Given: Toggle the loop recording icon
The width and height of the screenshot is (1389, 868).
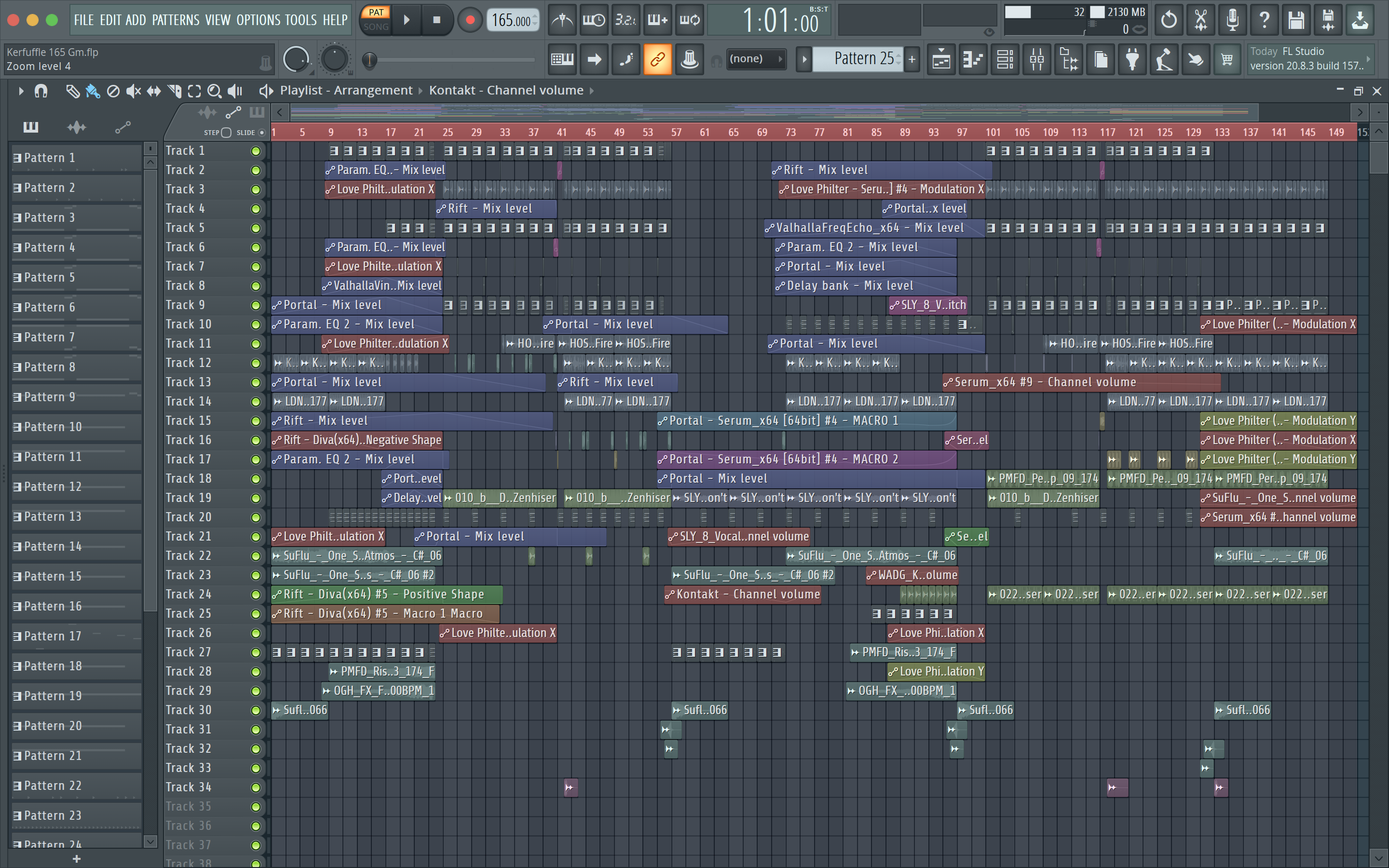Looking at the screenshot, I should [689, 20].
